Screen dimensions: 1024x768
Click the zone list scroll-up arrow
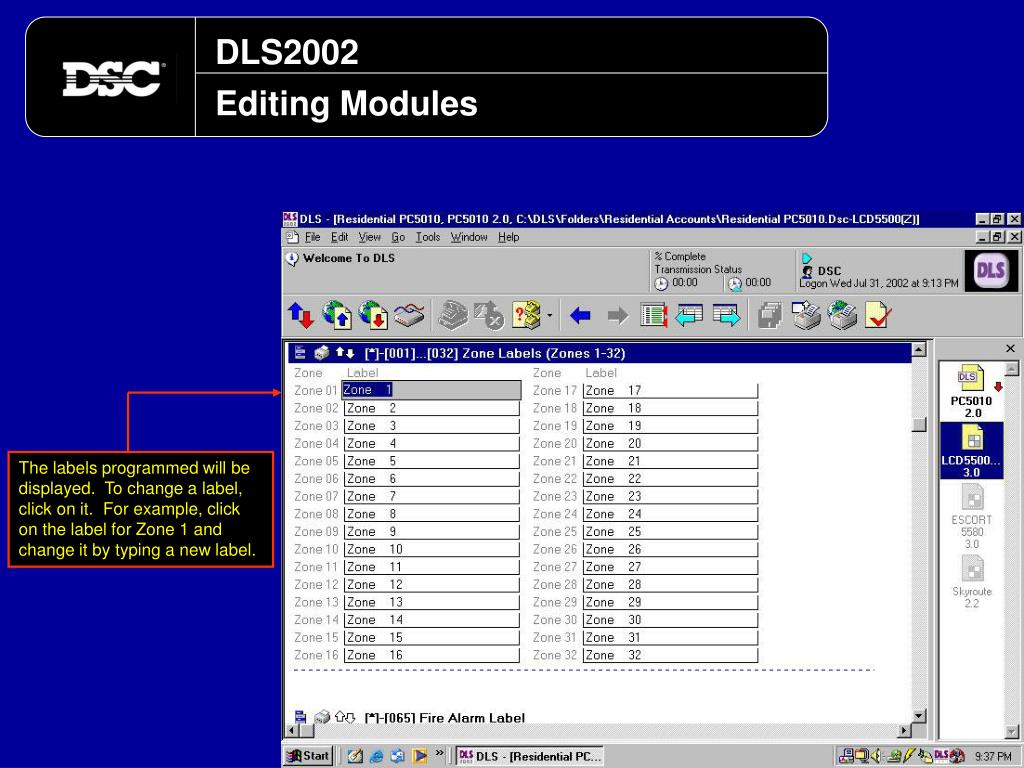point(919,349)
